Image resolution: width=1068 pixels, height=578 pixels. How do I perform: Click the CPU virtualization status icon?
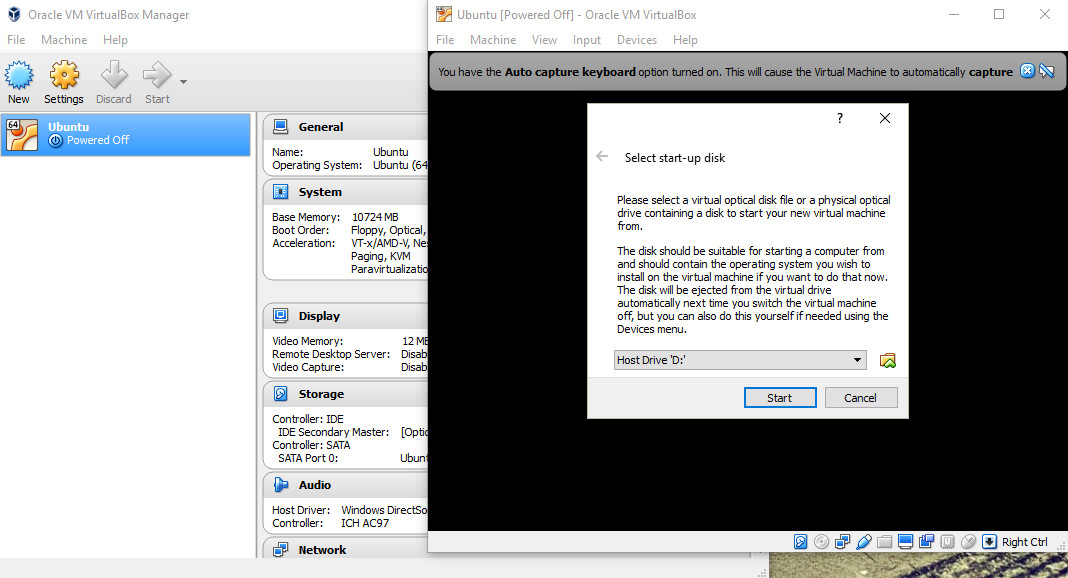(x=947, y=542)
